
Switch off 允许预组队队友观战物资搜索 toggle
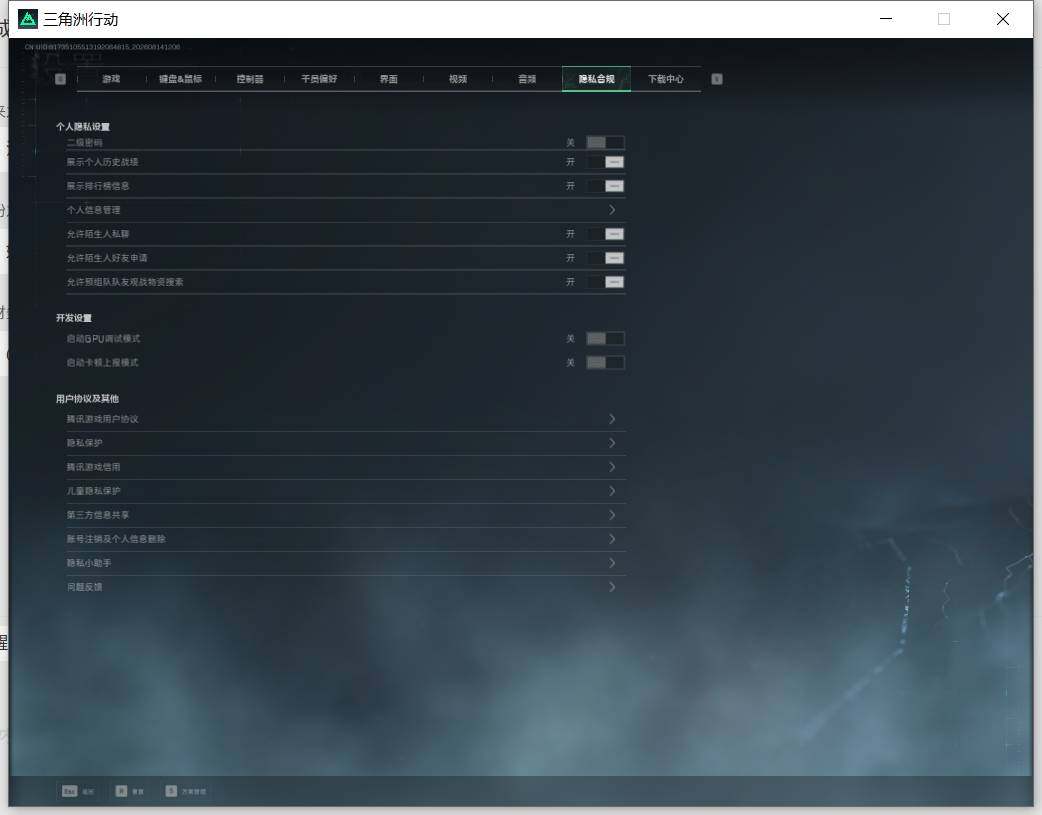(605, 282)
